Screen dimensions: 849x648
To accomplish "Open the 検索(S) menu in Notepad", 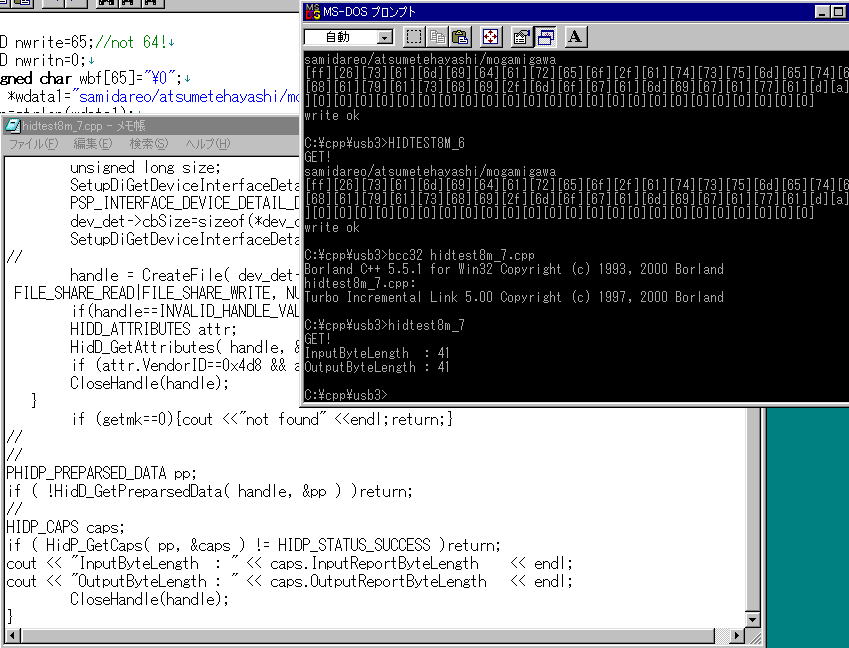I will click(149, 143).
